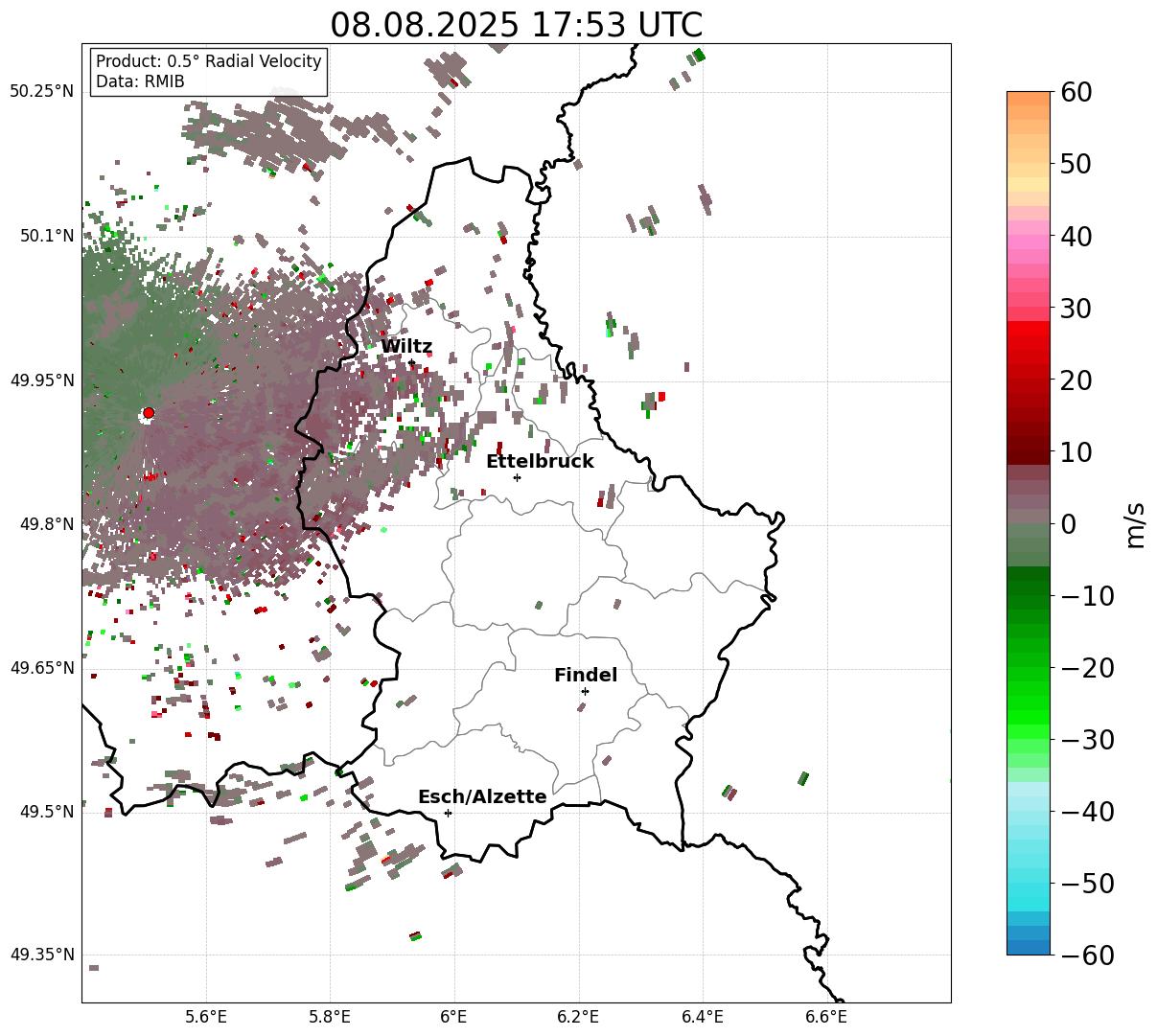Click the 5.6°E longitude label
The image size is (1157, 1036).
click(x=206, y=1016)
